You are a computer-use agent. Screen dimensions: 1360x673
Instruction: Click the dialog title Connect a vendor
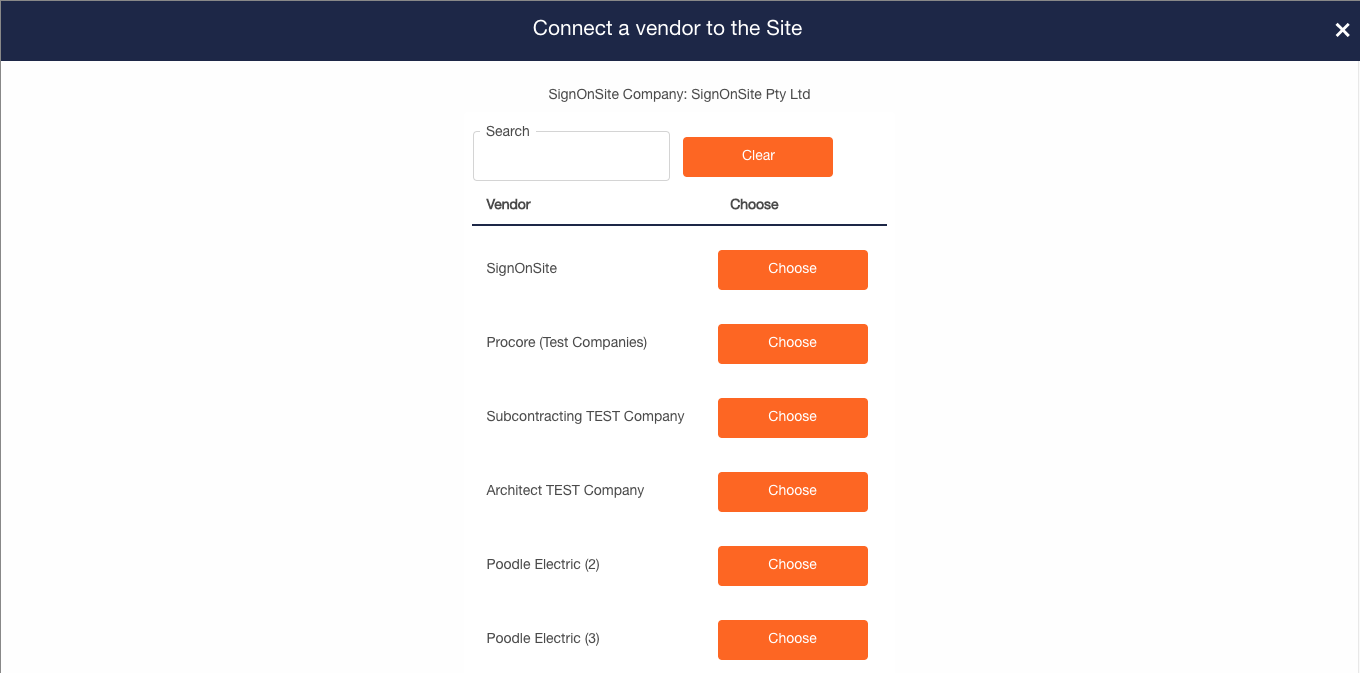pos(667,28)
